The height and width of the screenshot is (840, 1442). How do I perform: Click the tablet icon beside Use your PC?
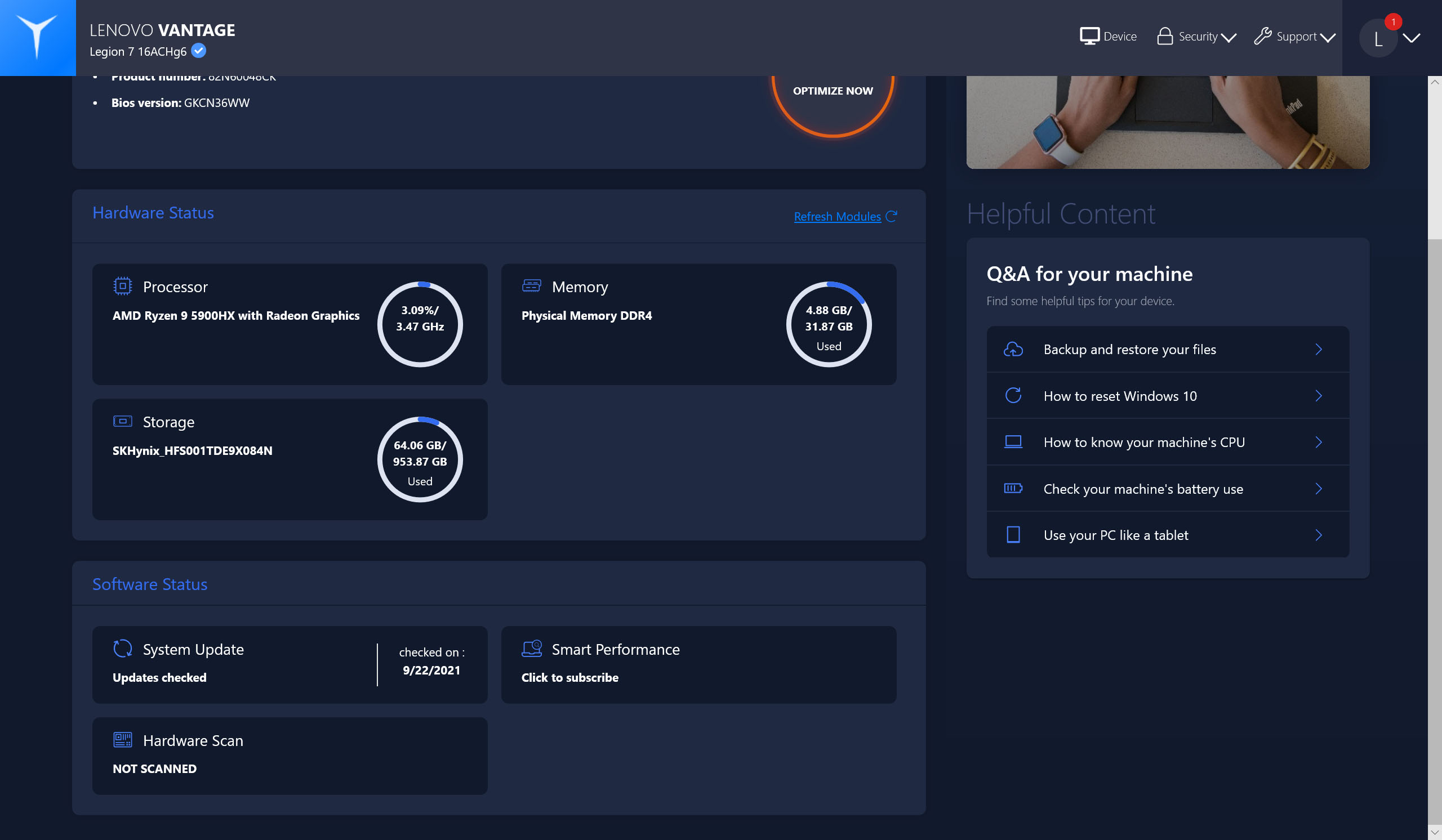1013,535
